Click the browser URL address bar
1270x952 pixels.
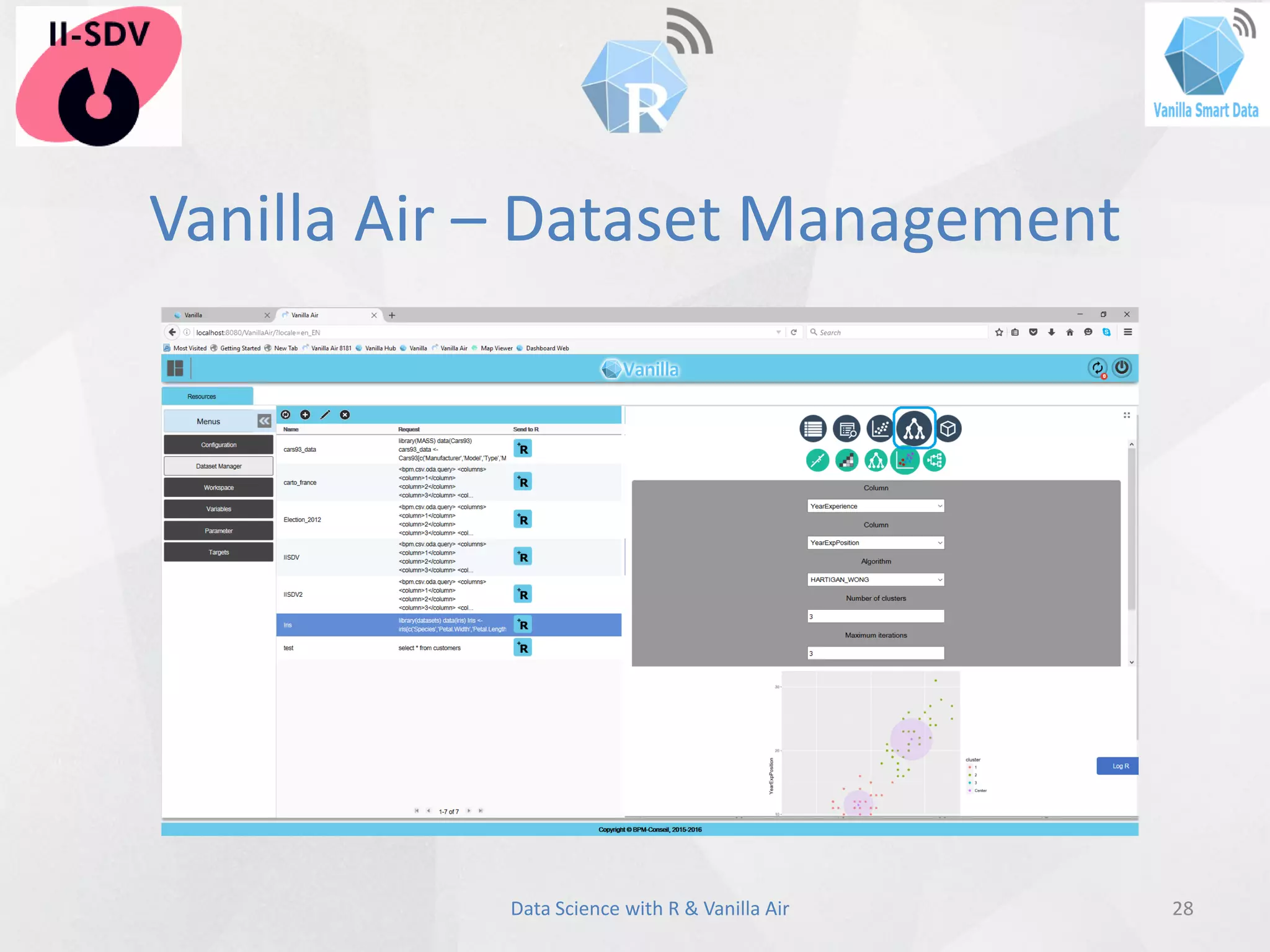(x=484, y=332)
